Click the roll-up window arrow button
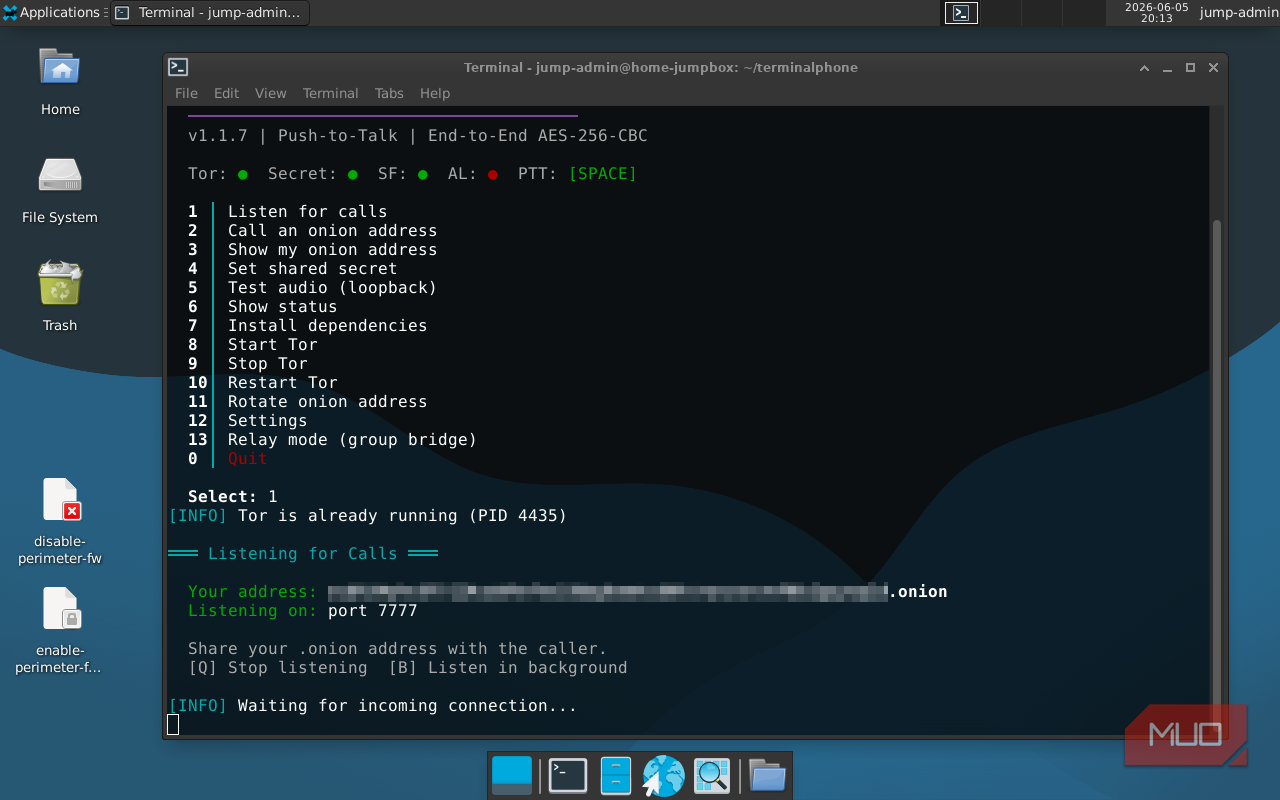The width and height of the screenshot is (1280, 800). [x=1145, y=68]
